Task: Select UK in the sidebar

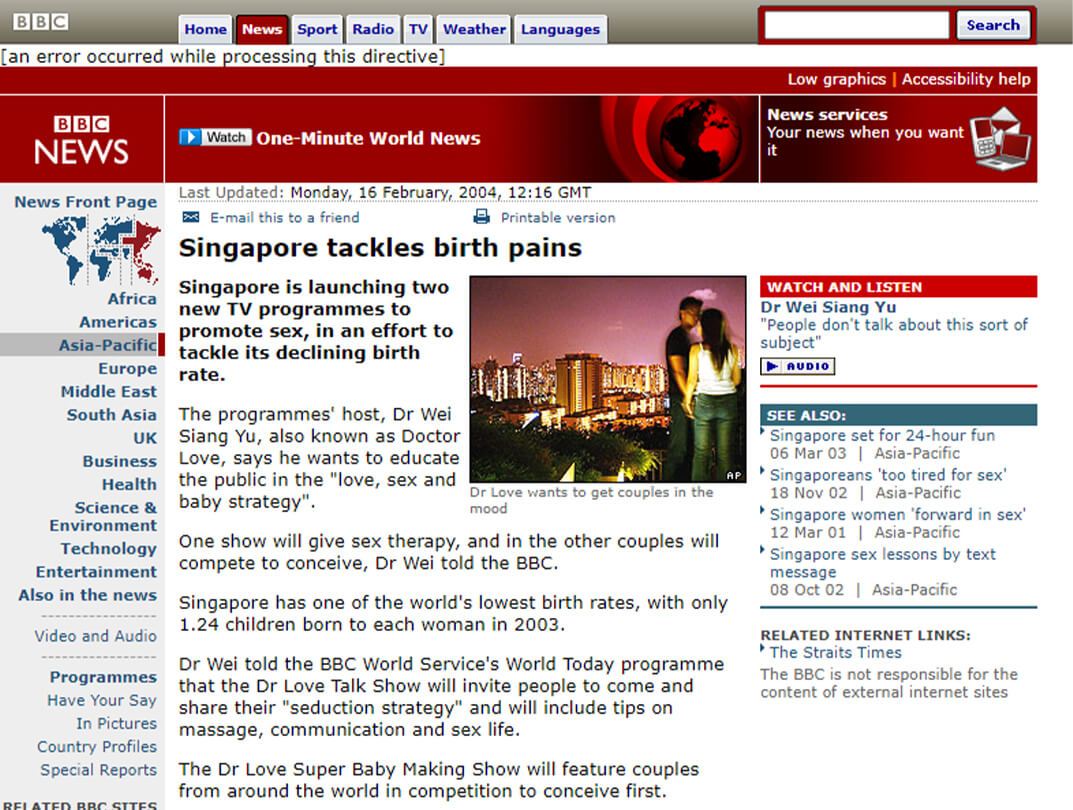Action: pos(145,439)
